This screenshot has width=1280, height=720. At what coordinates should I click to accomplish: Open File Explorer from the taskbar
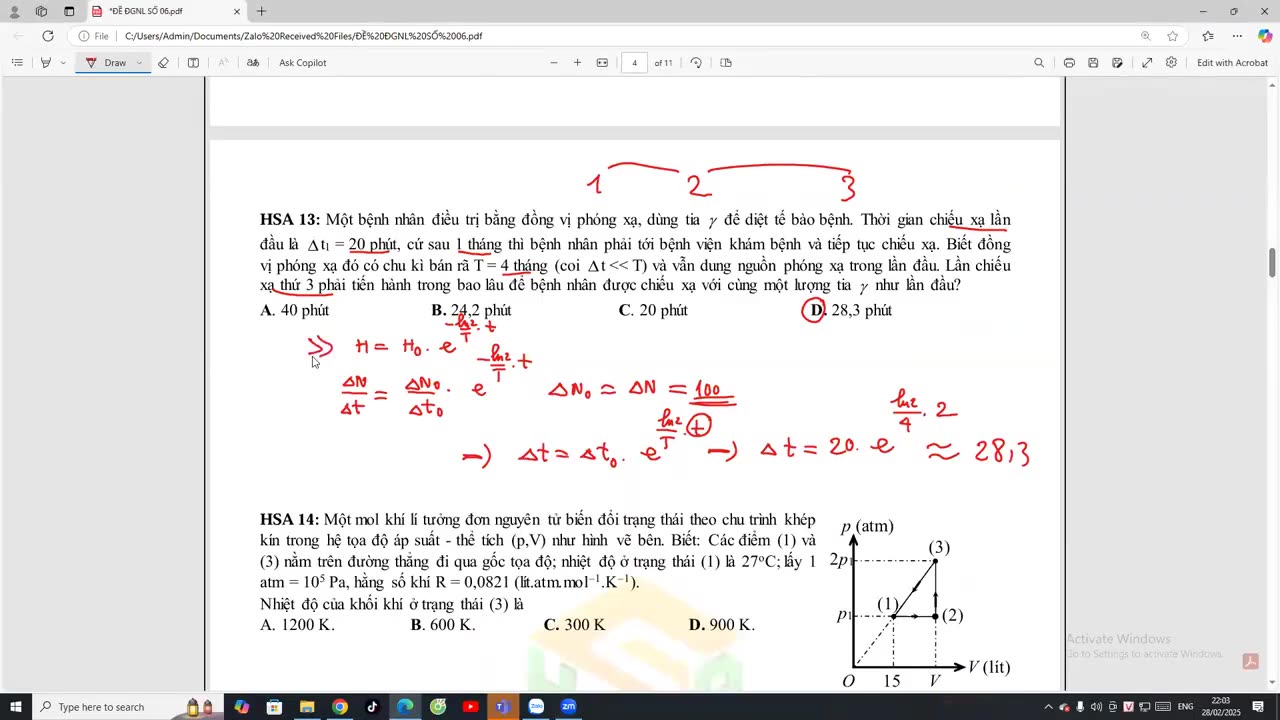pos(307,707)
